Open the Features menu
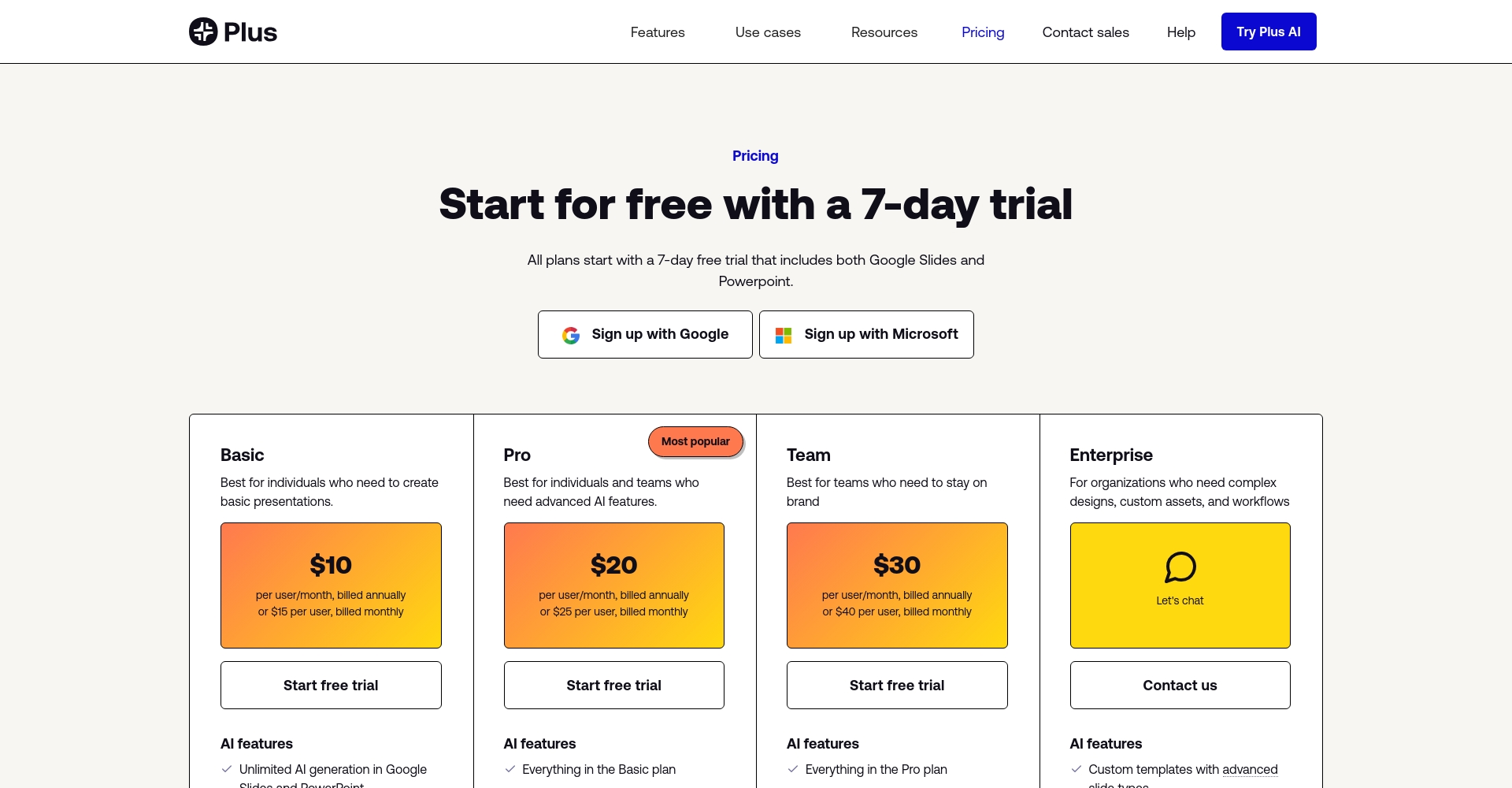Image resolution: width=1512 pixels, height=788 pixels. [x=658, y=32]
